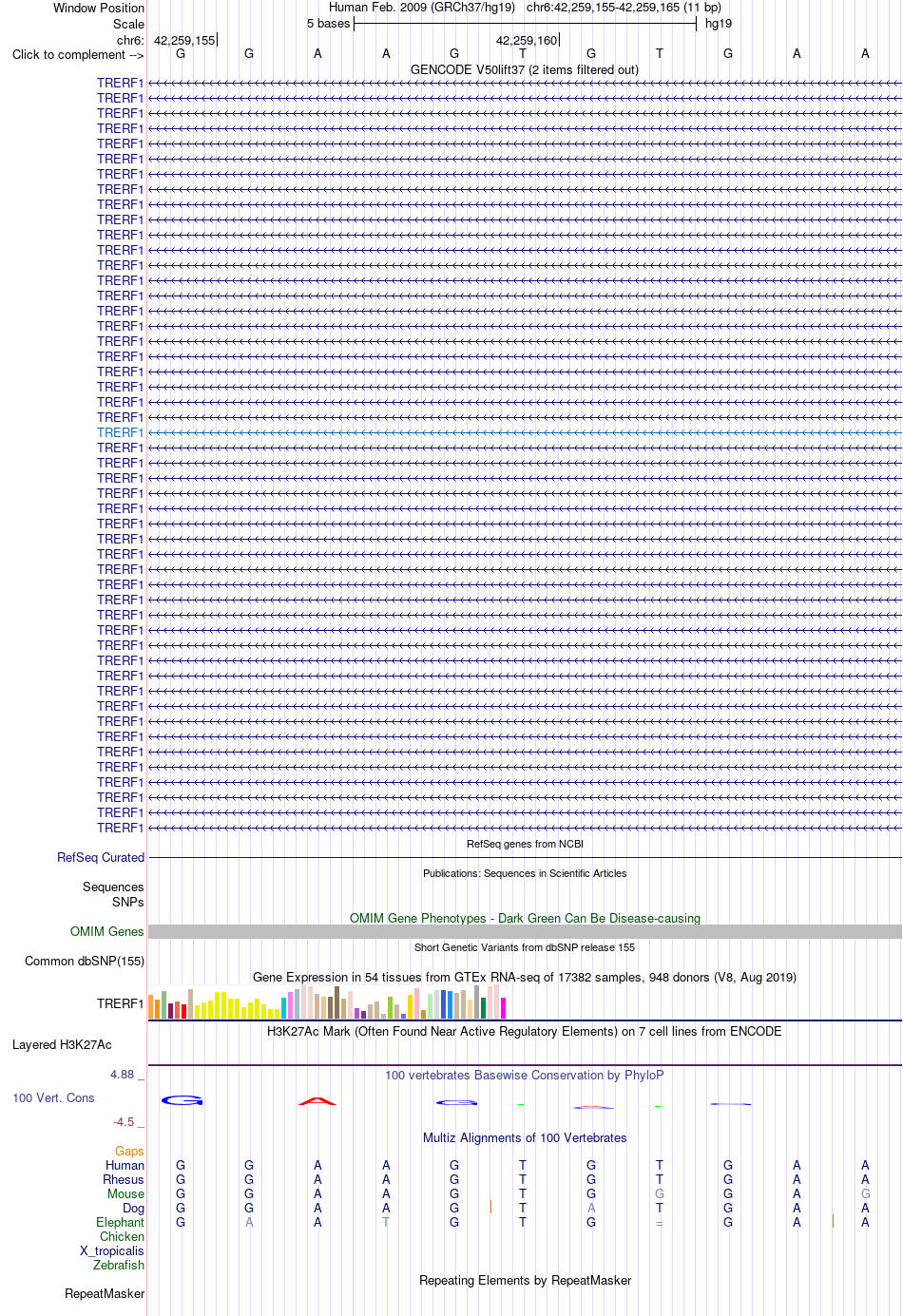Select the Chicken alignment row label
The height and width of the screenshot is (1316, 903).
pyautogui.click(x=123, y=1236)
